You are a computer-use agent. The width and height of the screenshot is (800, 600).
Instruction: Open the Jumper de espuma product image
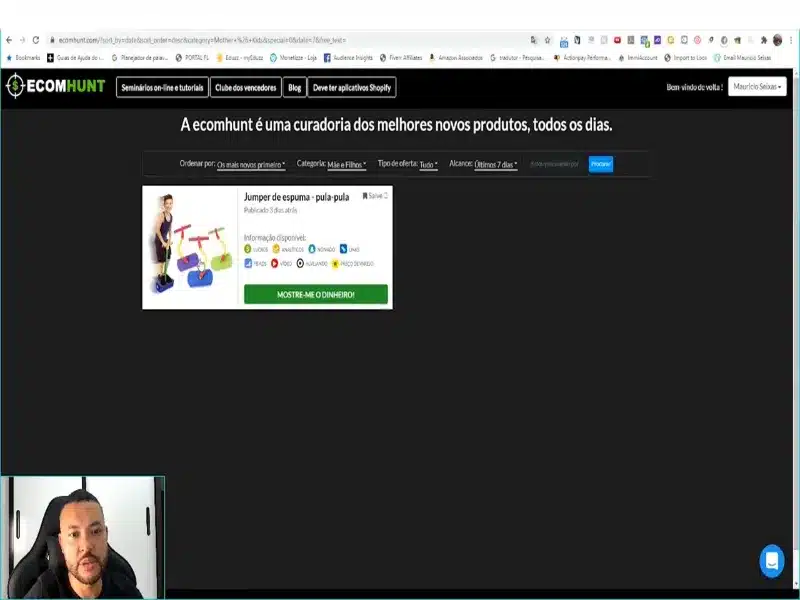[x=190, y=246]
